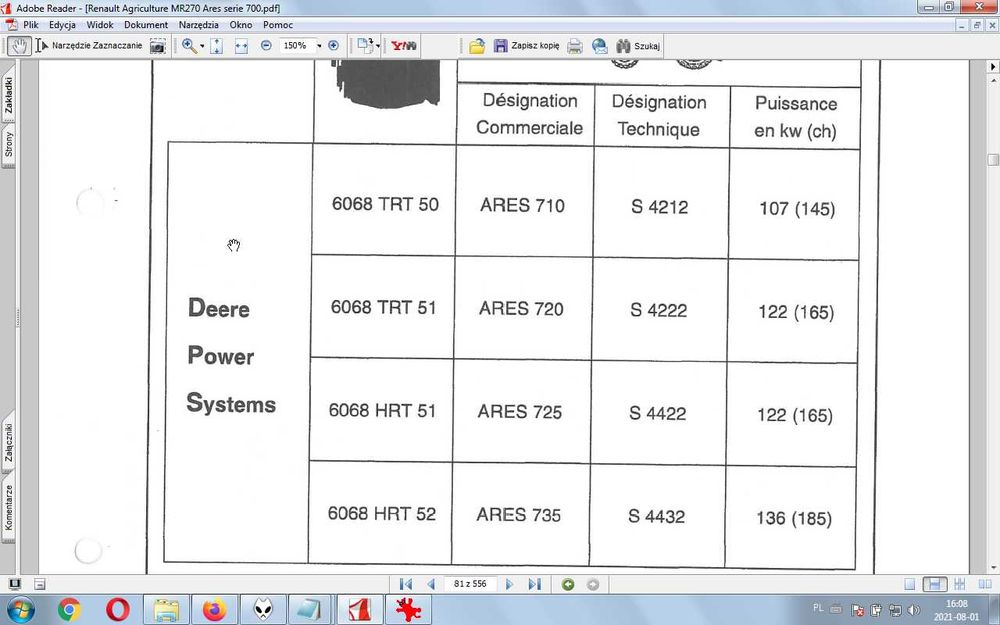Click the Yahoo search toolbar icon
Viewport: 1000px width, 625px height.
404,45
